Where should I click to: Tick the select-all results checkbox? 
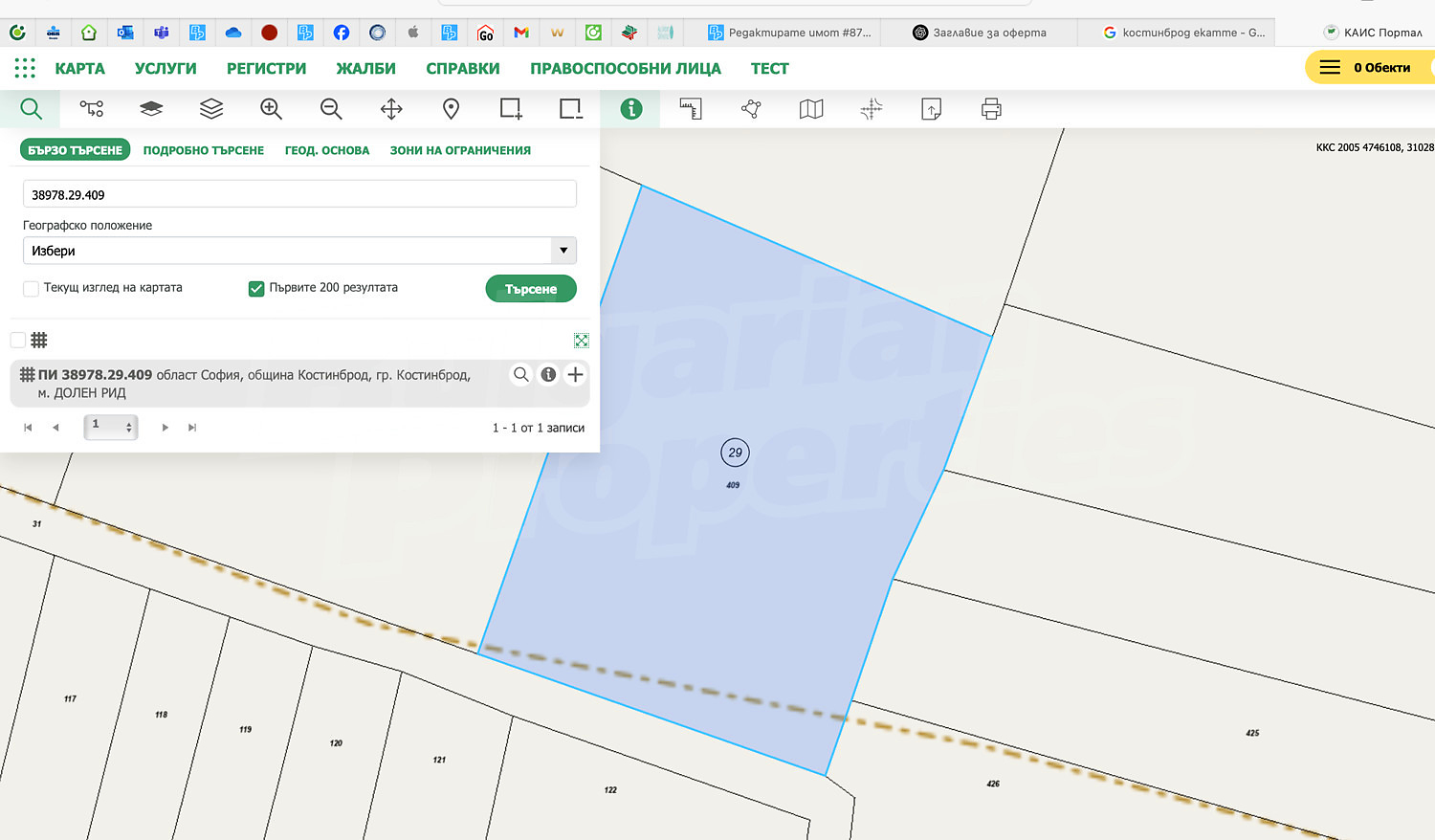coord(17,340)
